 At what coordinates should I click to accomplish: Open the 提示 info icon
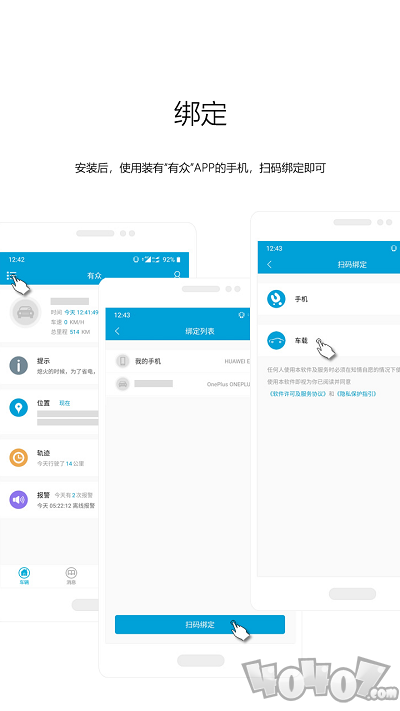[x=19, y=365]
